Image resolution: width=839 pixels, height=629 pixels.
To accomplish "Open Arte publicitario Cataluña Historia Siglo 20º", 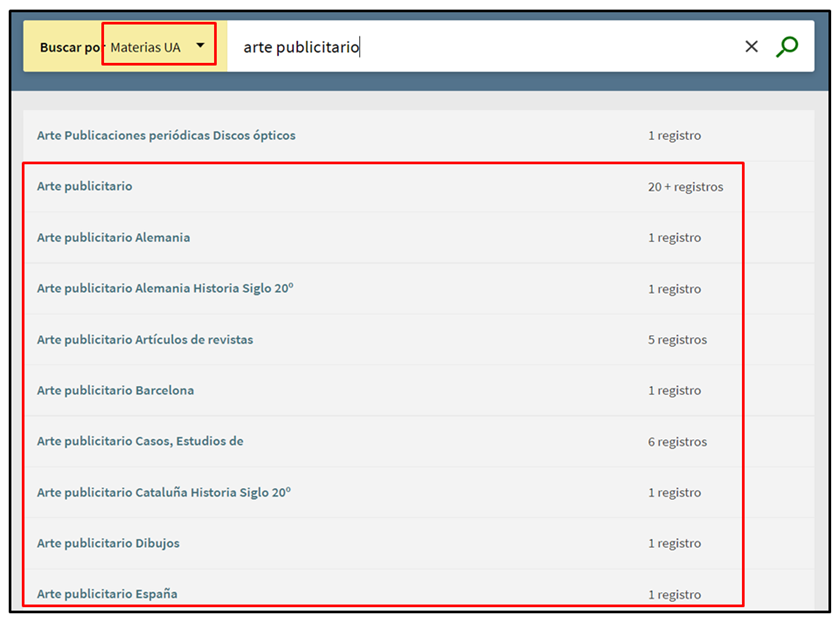I will (163, 492).
